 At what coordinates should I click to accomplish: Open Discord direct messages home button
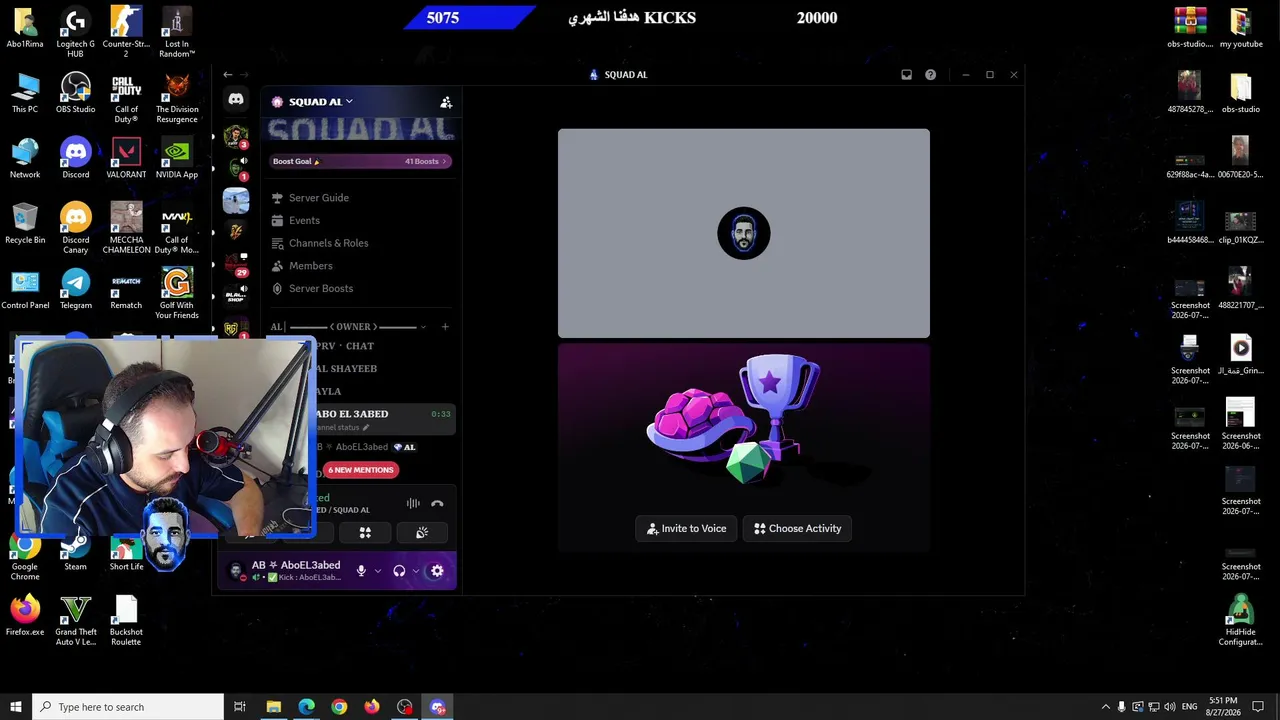click(x=236, y=99)
